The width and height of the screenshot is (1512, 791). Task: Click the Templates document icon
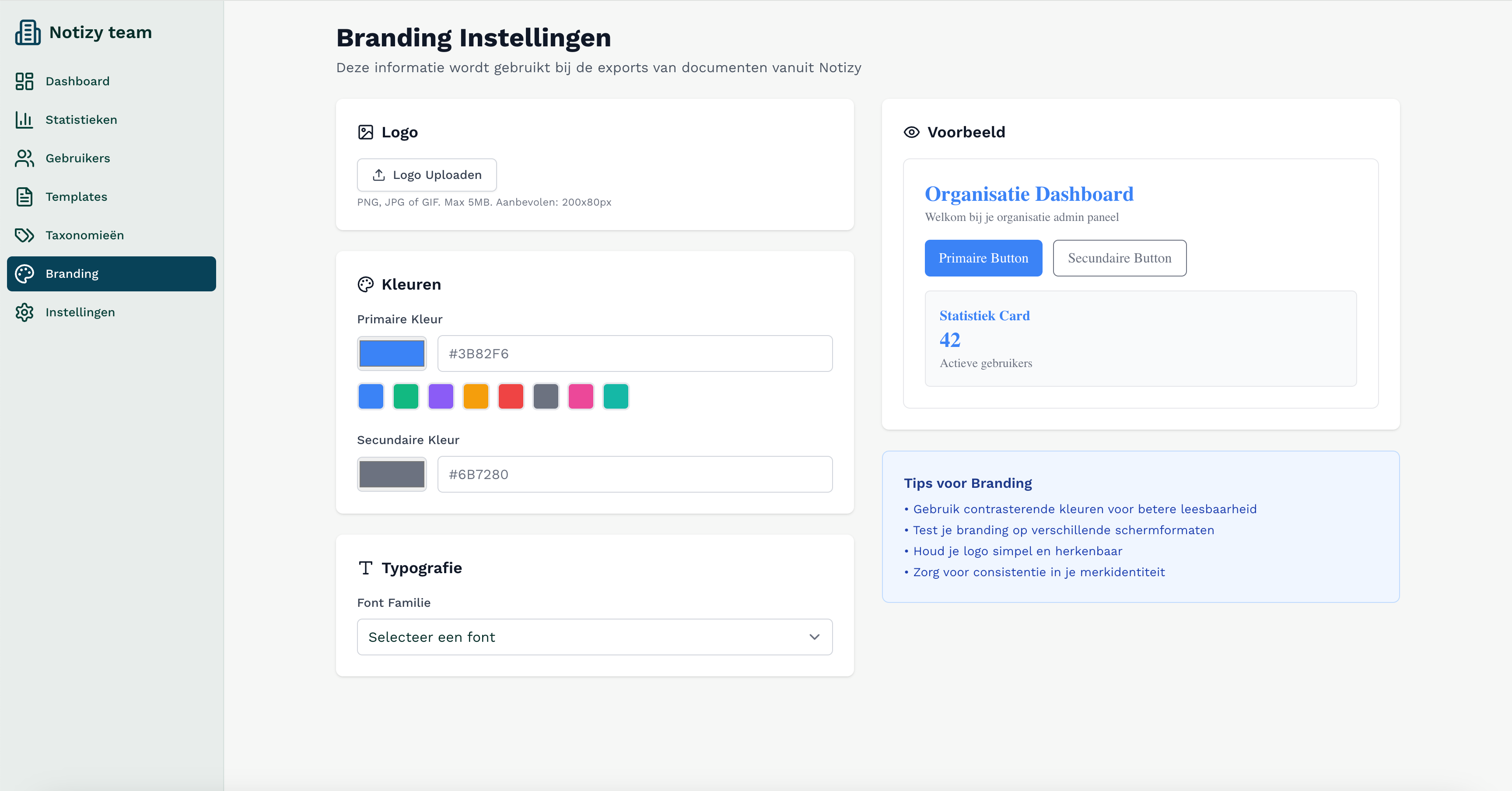pyautogui.click(x=24, y=196)
